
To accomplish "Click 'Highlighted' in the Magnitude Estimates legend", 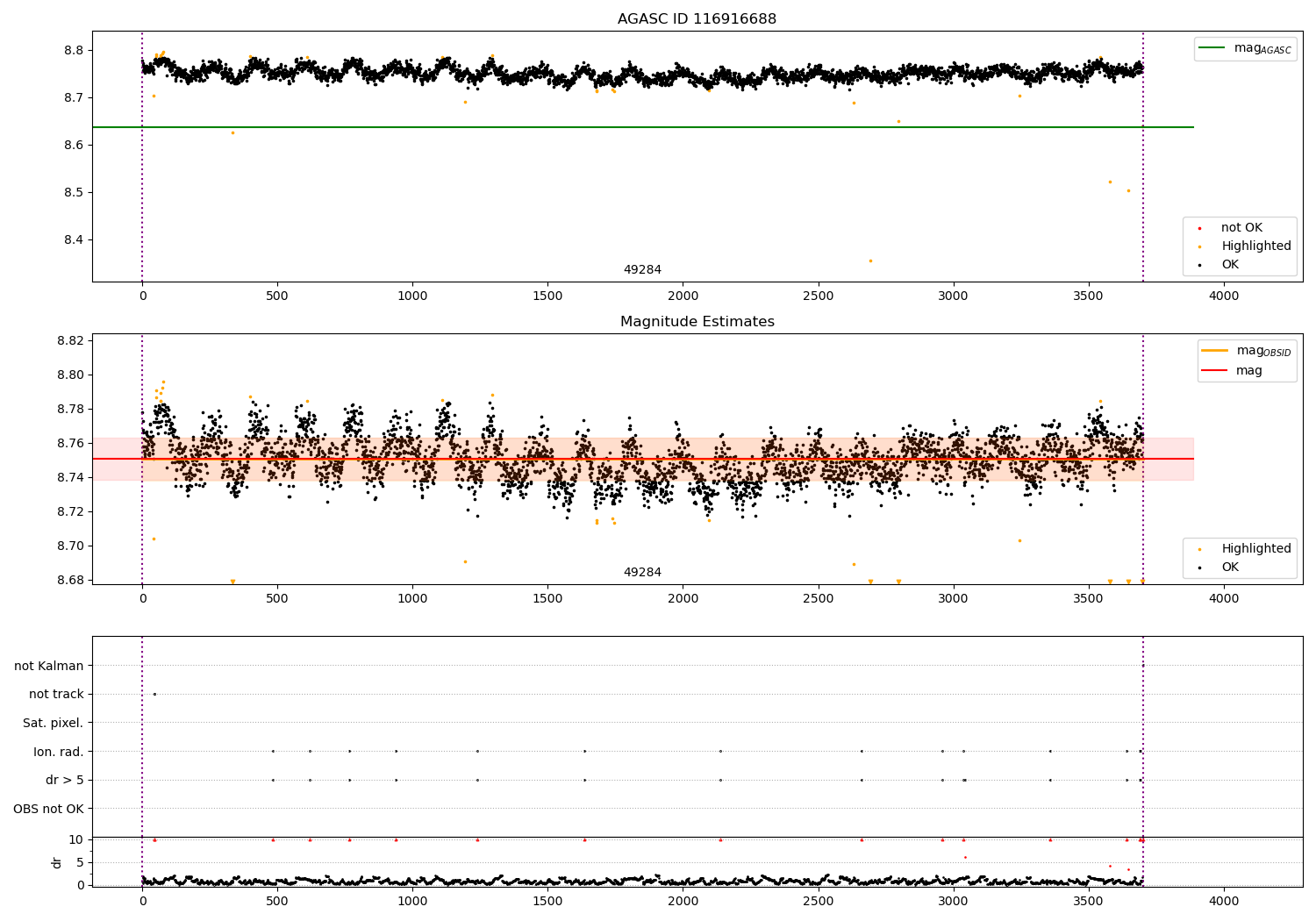I will tap(1256, 549).
